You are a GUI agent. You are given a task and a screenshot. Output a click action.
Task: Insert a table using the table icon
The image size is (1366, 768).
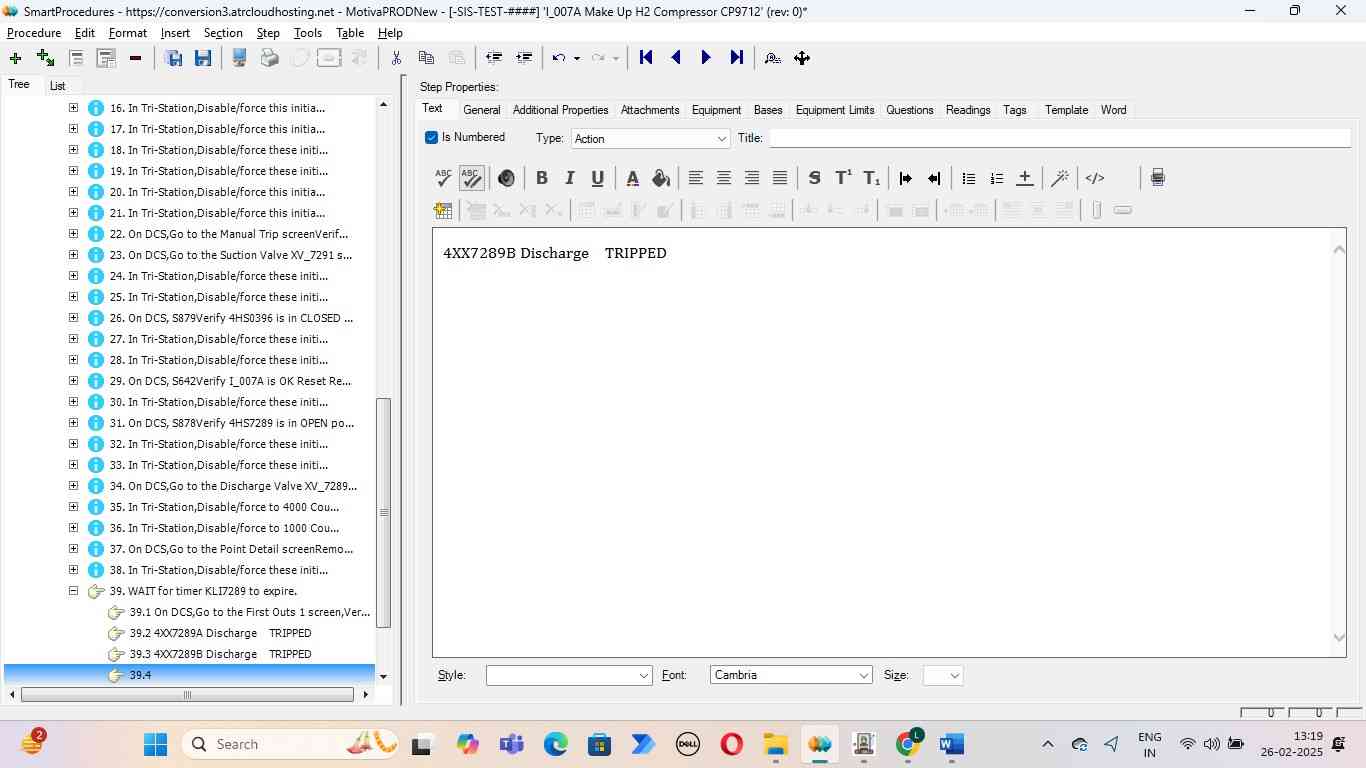click(443, 210)
